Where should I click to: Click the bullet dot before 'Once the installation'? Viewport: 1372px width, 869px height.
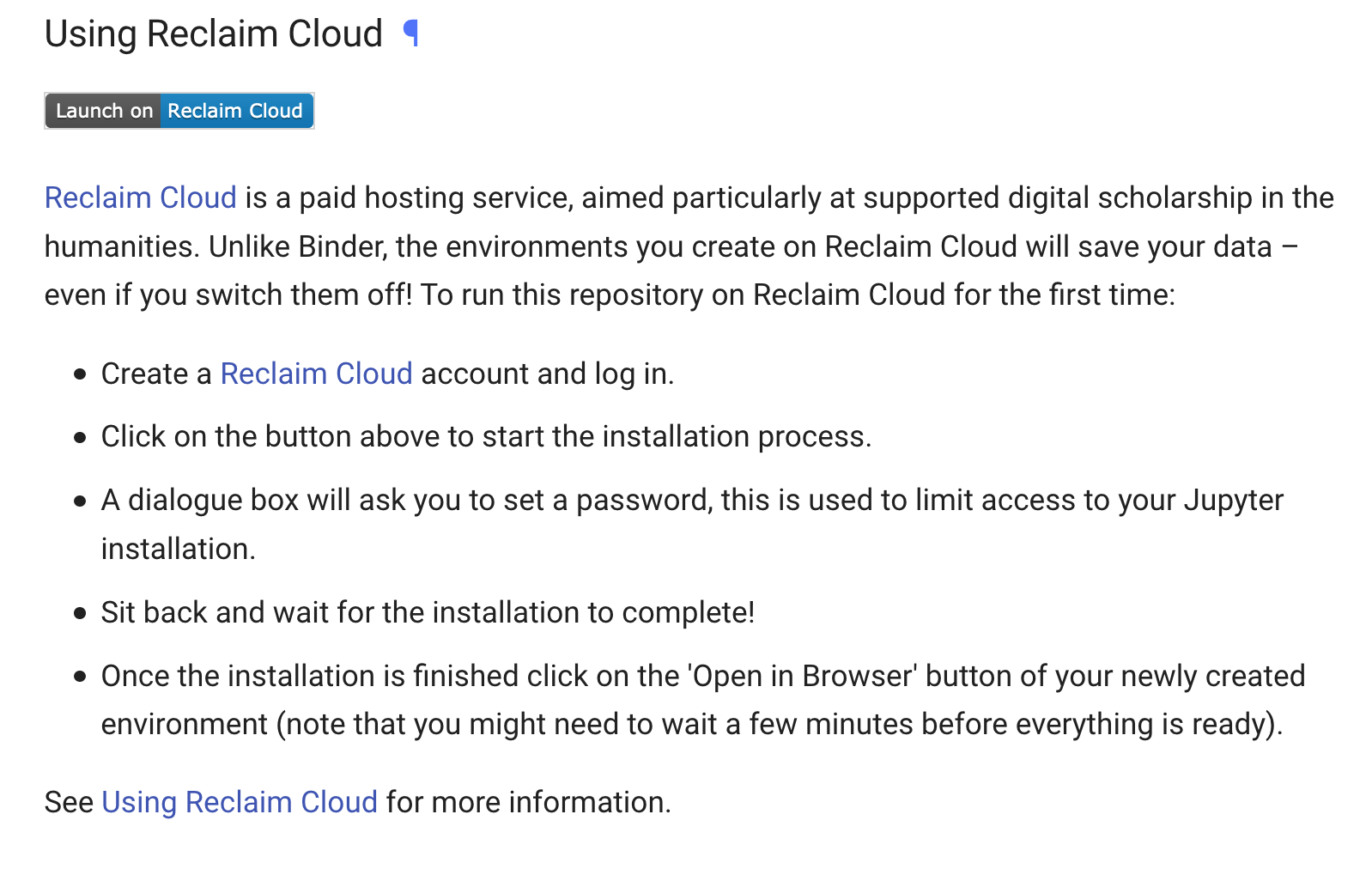coord(81,677)
